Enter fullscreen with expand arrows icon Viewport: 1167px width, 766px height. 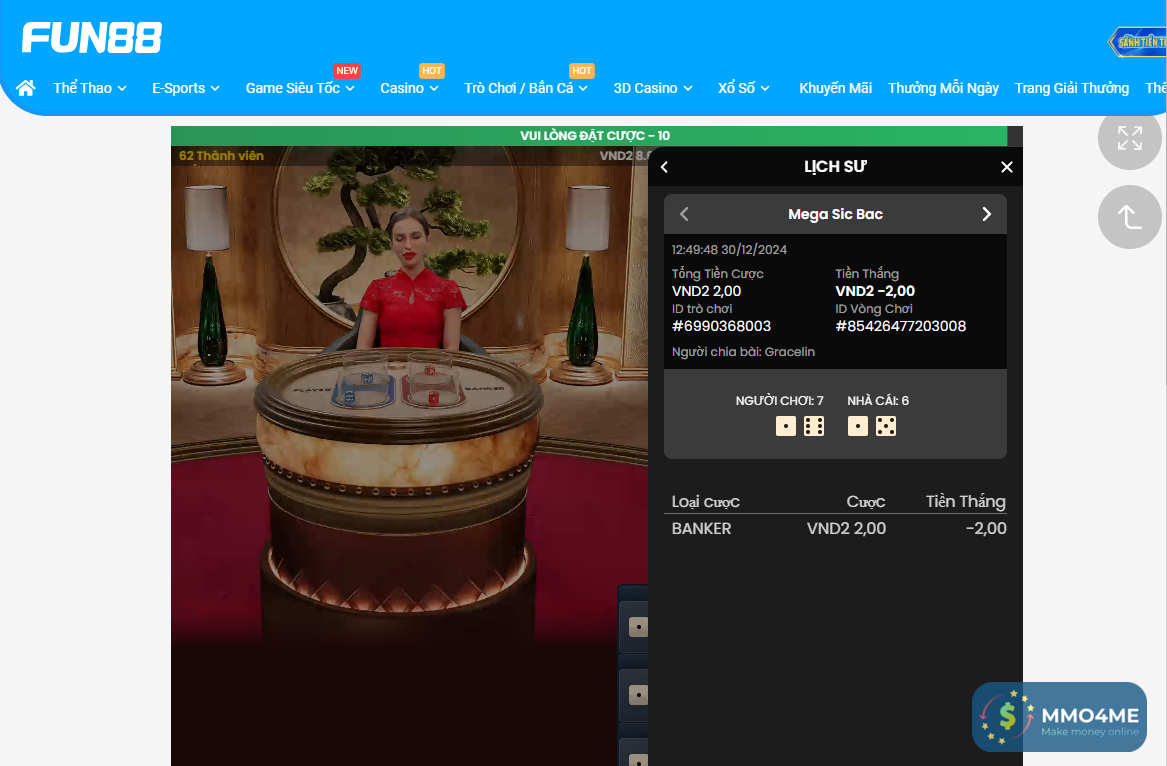(1129, 138)
